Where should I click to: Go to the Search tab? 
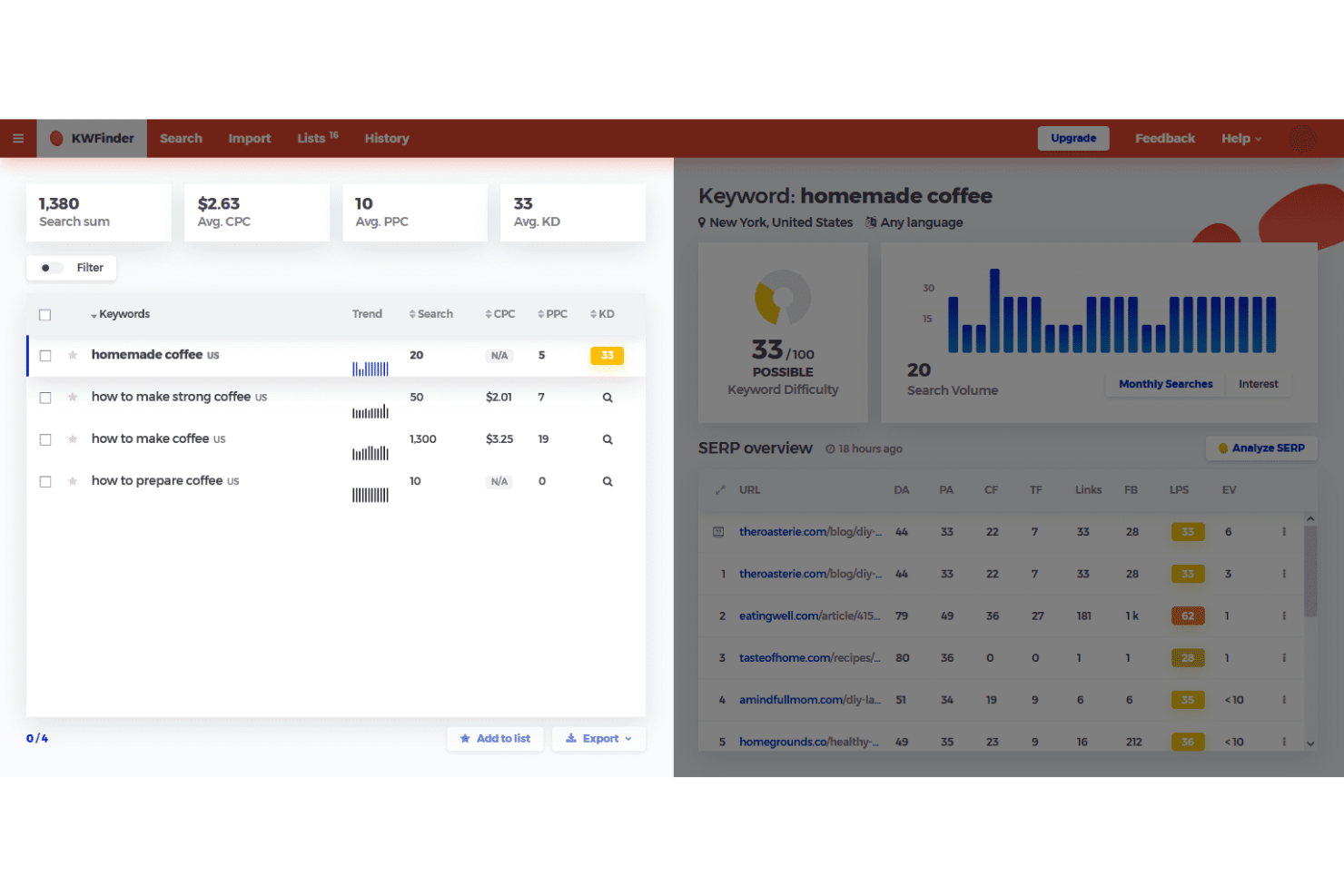coord(181,139)
